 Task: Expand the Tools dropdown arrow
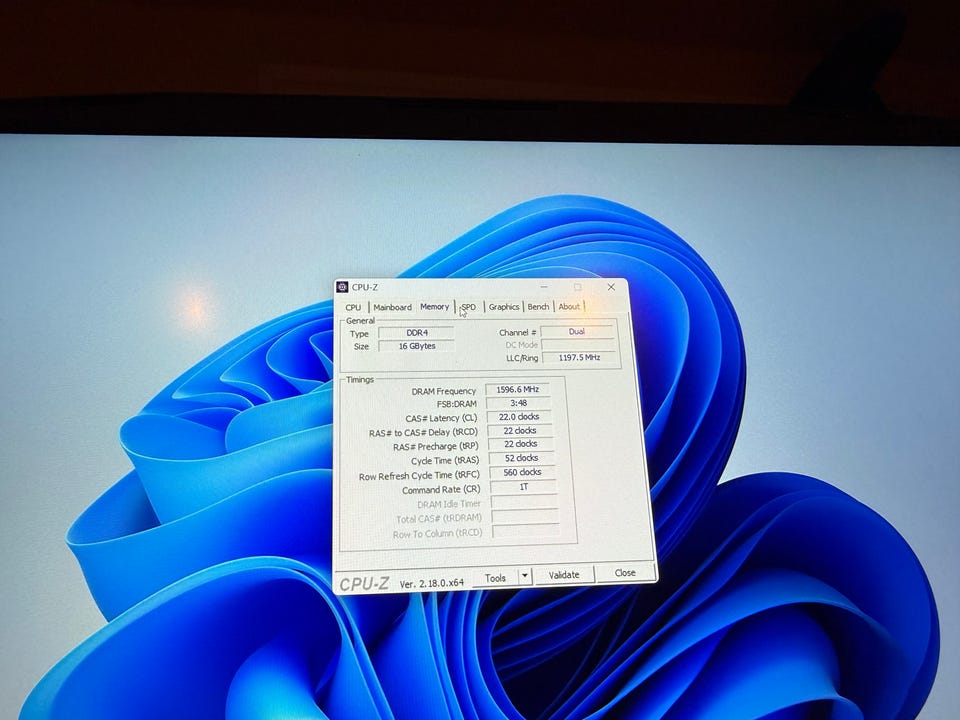[525, 576]
